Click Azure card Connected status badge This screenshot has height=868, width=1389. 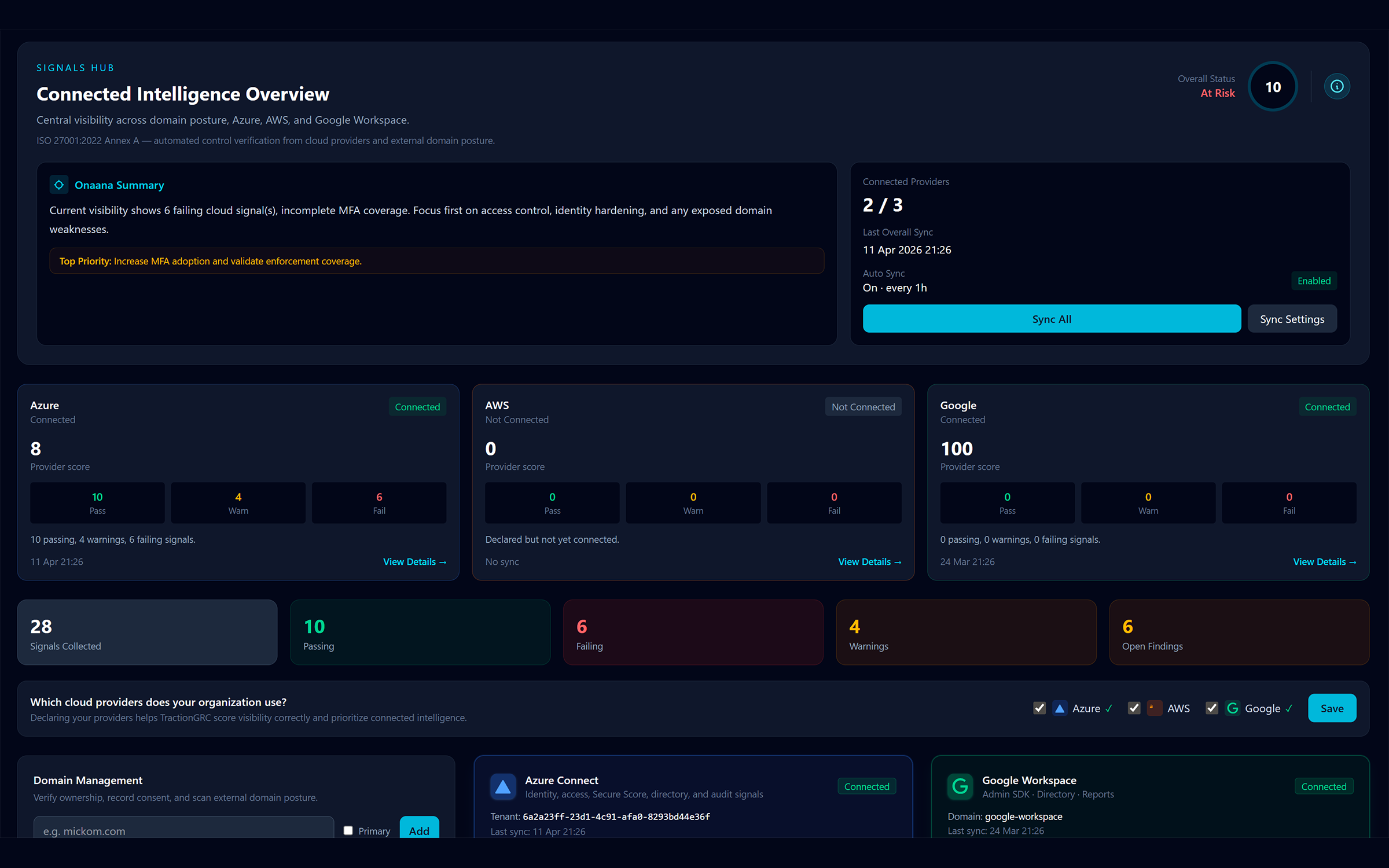click(x=417, y=407)
